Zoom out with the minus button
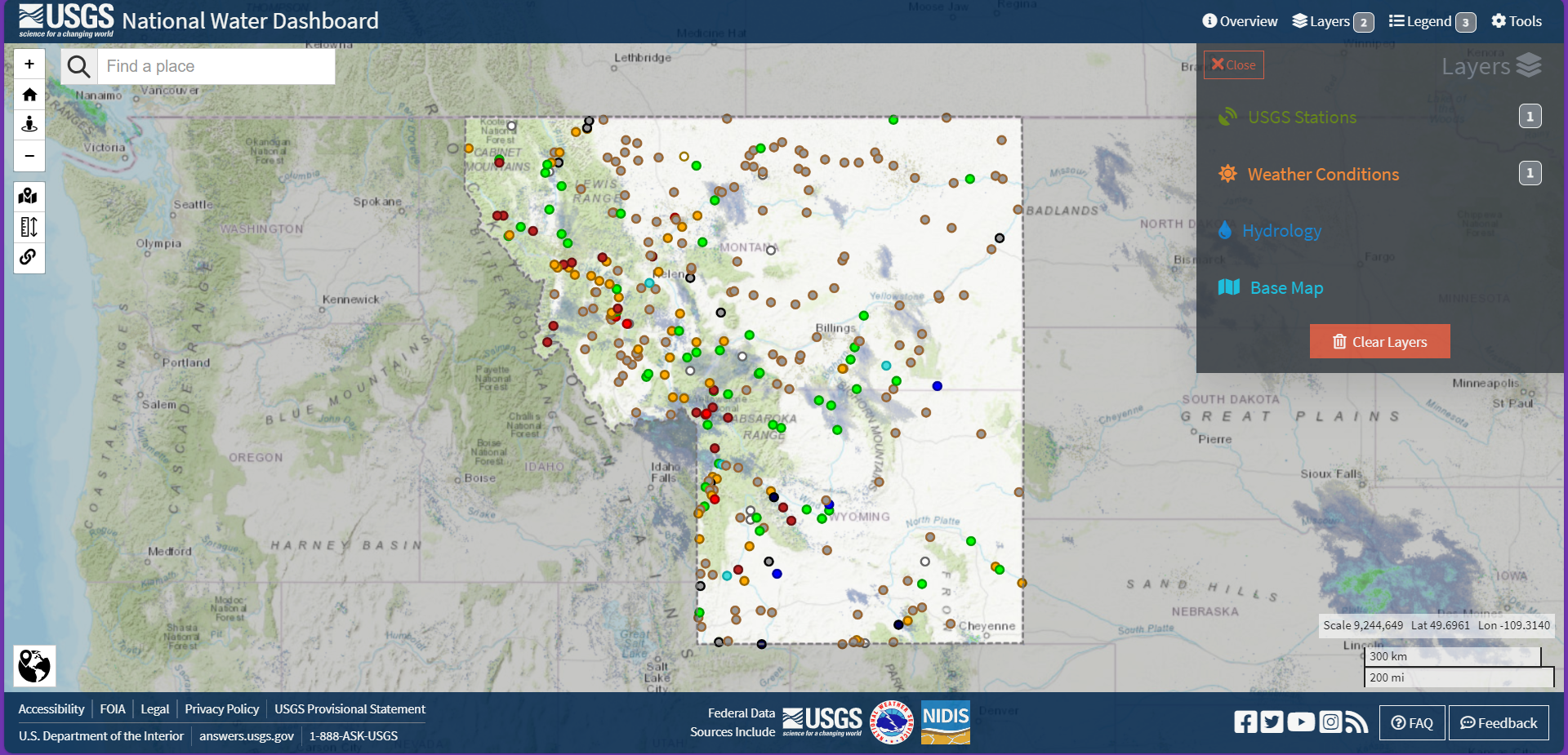 click(x=29, y=156)
